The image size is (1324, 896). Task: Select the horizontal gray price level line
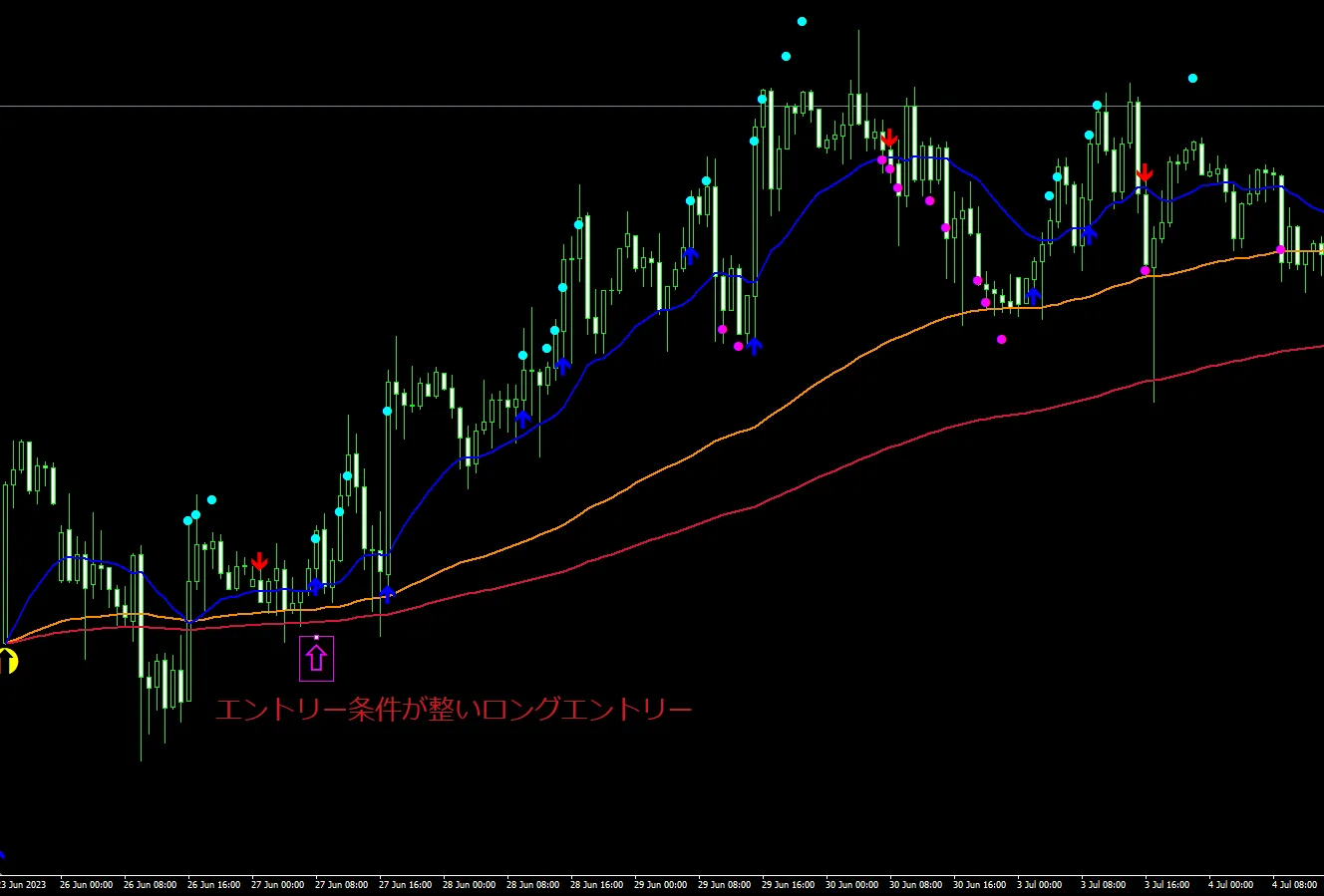(662, 106)
